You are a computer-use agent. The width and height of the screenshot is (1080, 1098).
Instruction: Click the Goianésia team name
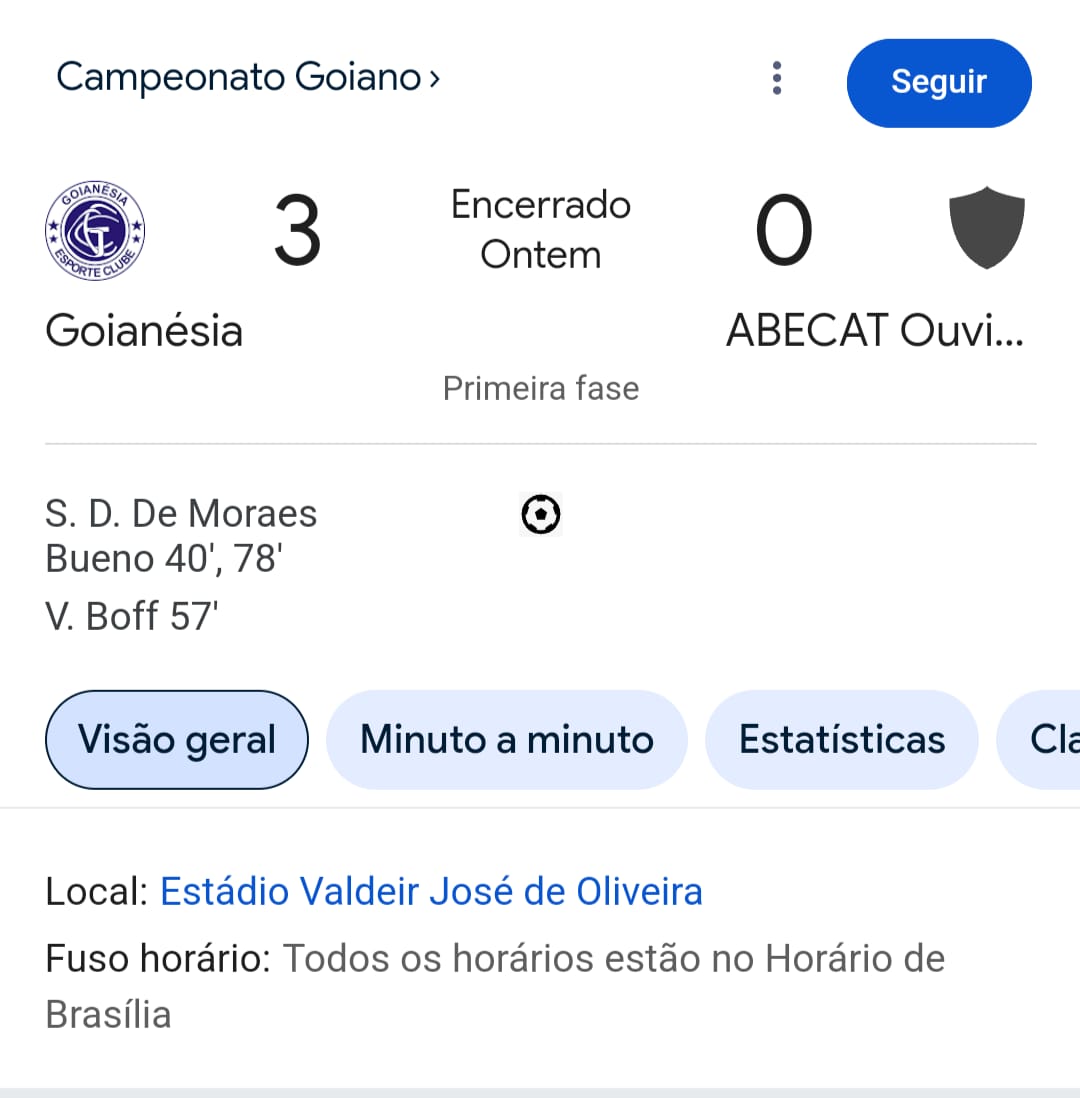(x=144, y=330)
